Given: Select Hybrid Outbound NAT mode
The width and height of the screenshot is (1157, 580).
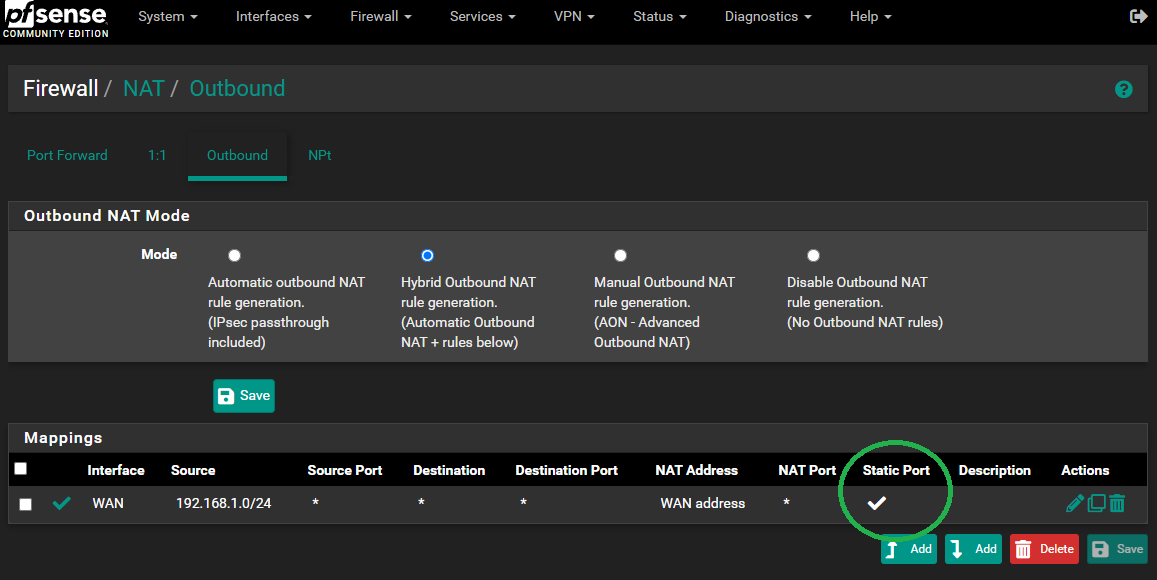Looking at the screenshot, I should click(x=427, y=255).
